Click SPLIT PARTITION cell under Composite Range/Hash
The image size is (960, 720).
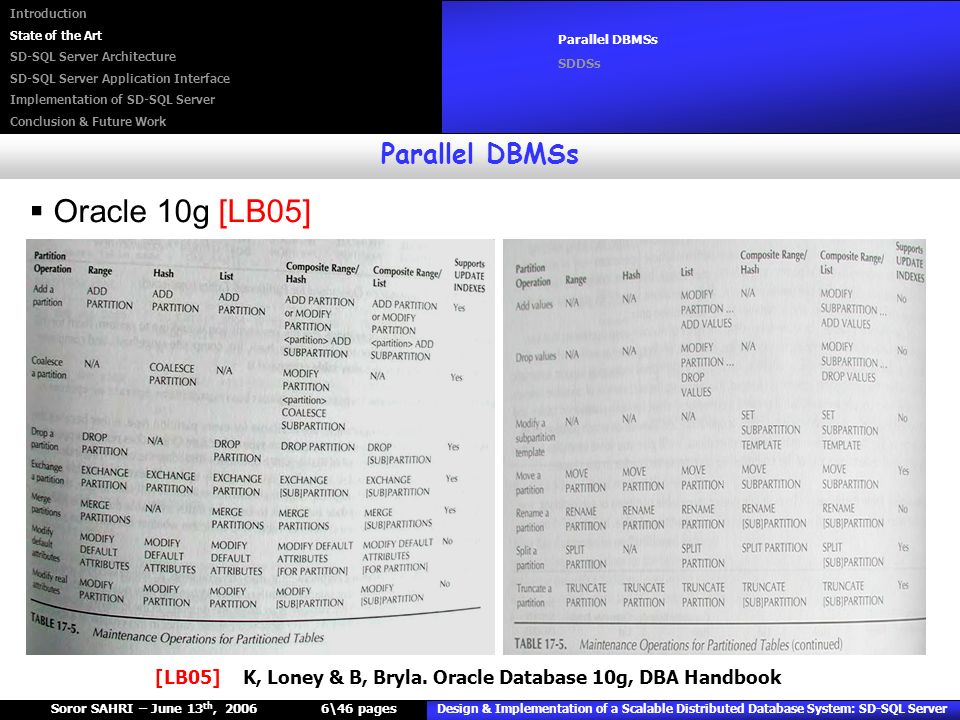pos(774,547)
